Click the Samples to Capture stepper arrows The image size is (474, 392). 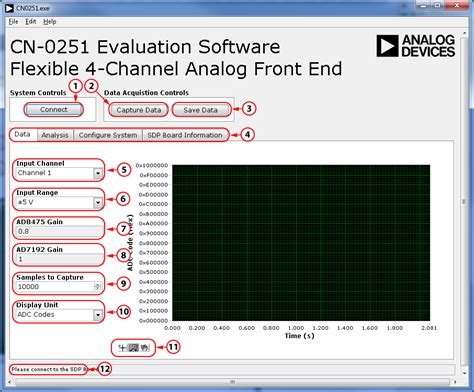pos(97,286)
